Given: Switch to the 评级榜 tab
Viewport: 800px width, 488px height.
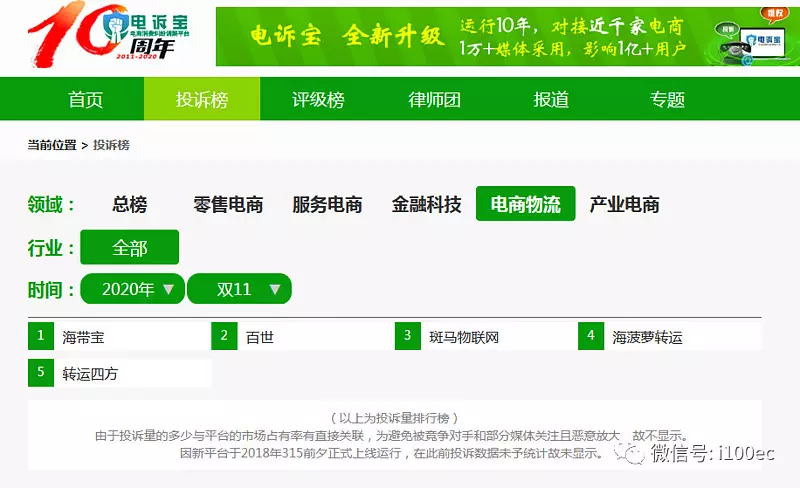Looking at the screenshot, I should click(318, 99).
